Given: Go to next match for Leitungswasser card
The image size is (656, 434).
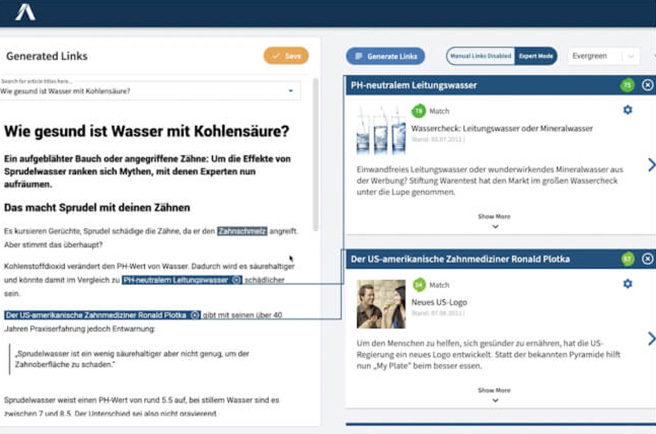Looking at the screenshot, I should tap(651, 165).
